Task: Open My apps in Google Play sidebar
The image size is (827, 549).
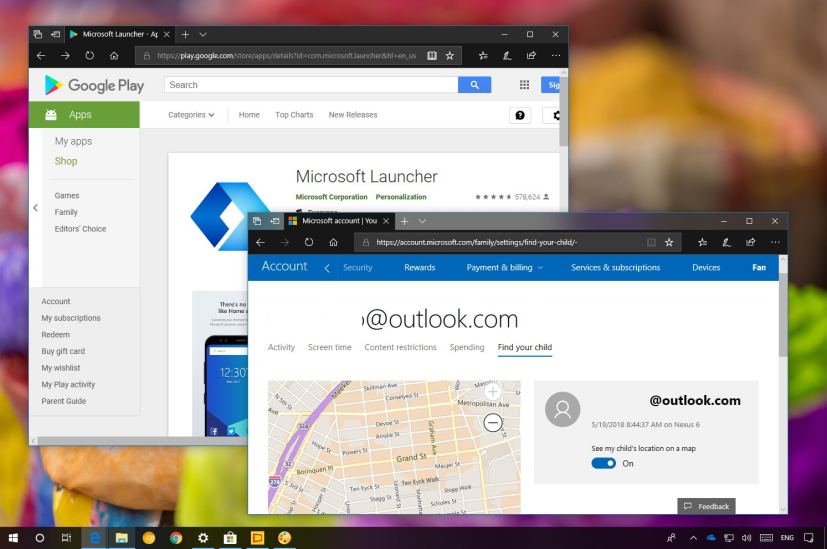Action: pyautogui.click(x=73, y=141)
